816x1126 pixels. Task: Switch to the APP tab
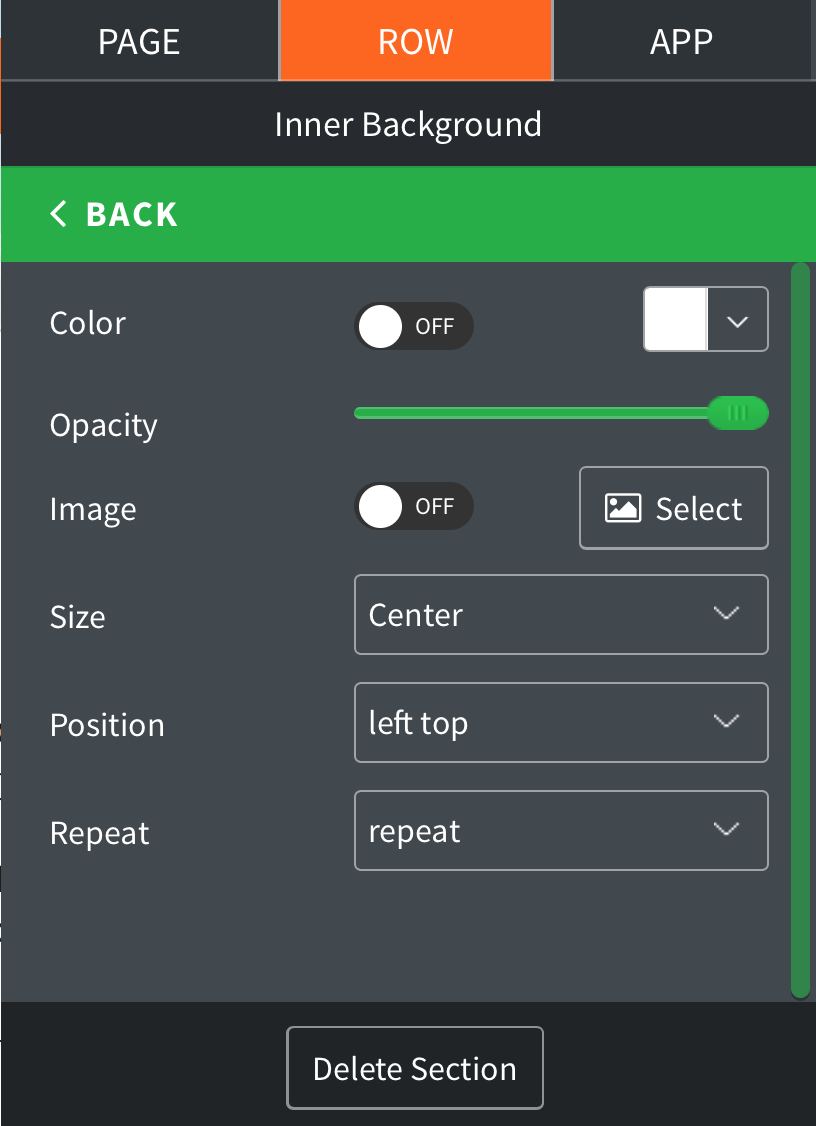682,40
